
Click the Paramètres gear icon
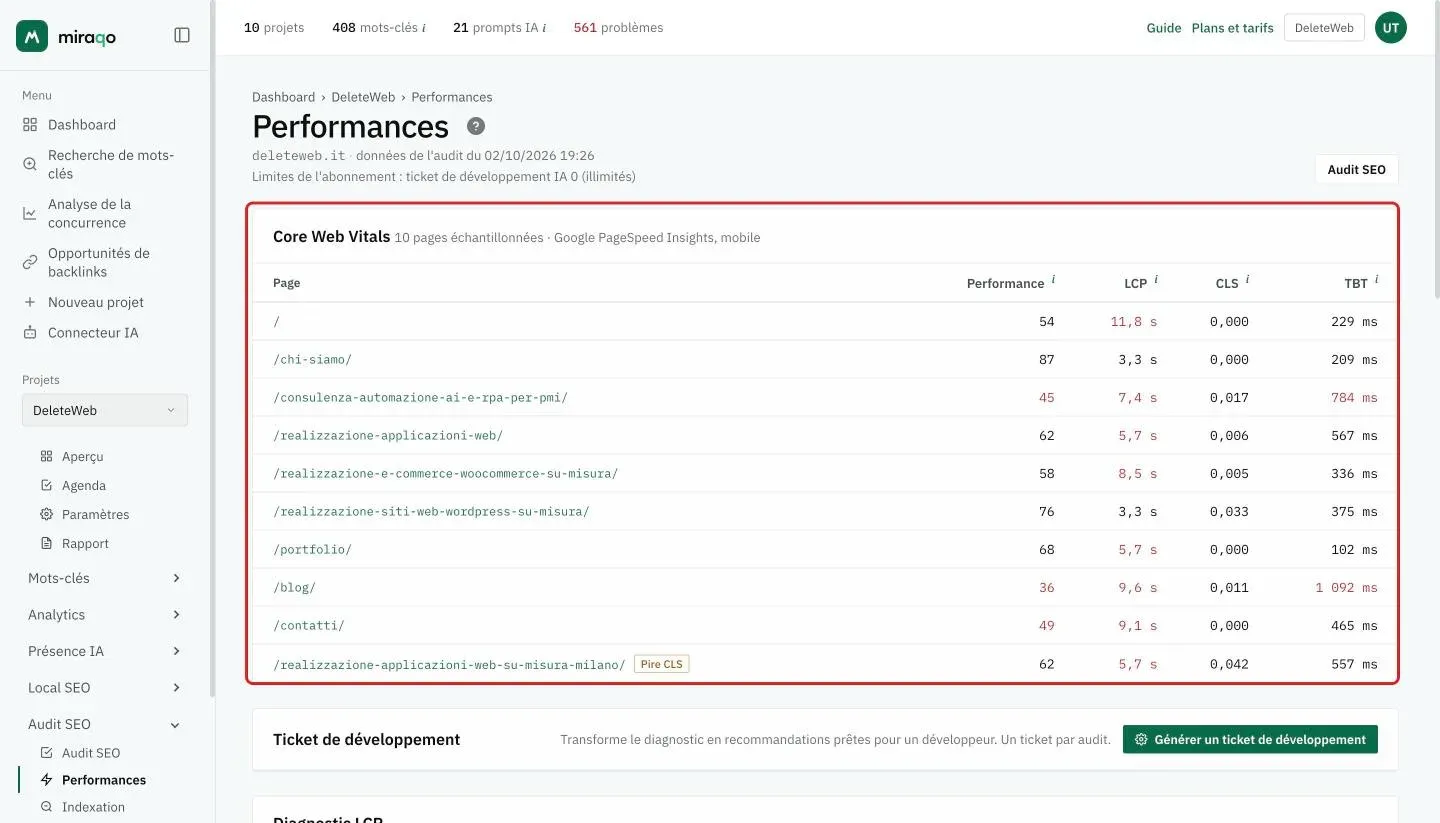click(46, 515)
